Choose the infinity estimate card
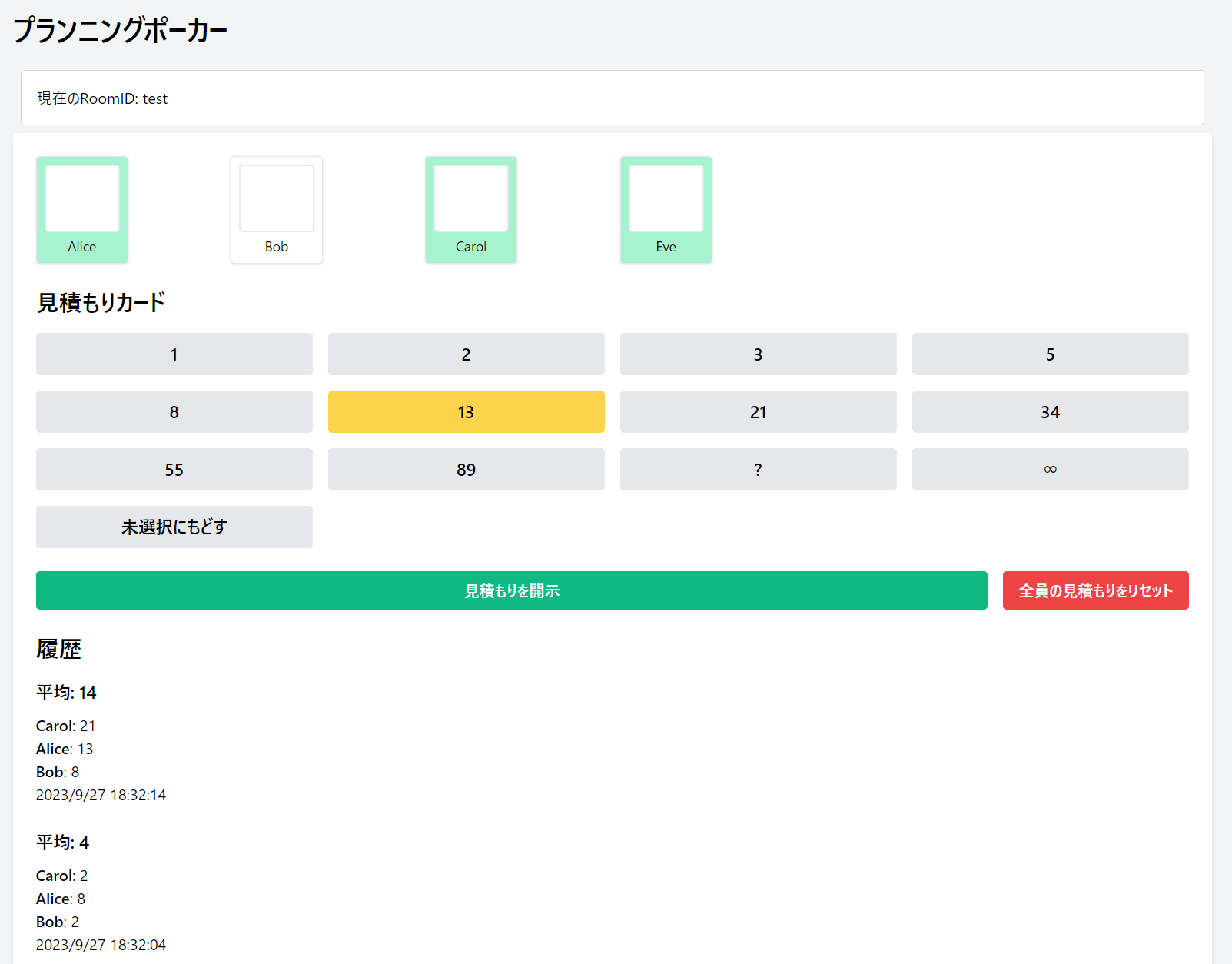 tap(1050, 469)
